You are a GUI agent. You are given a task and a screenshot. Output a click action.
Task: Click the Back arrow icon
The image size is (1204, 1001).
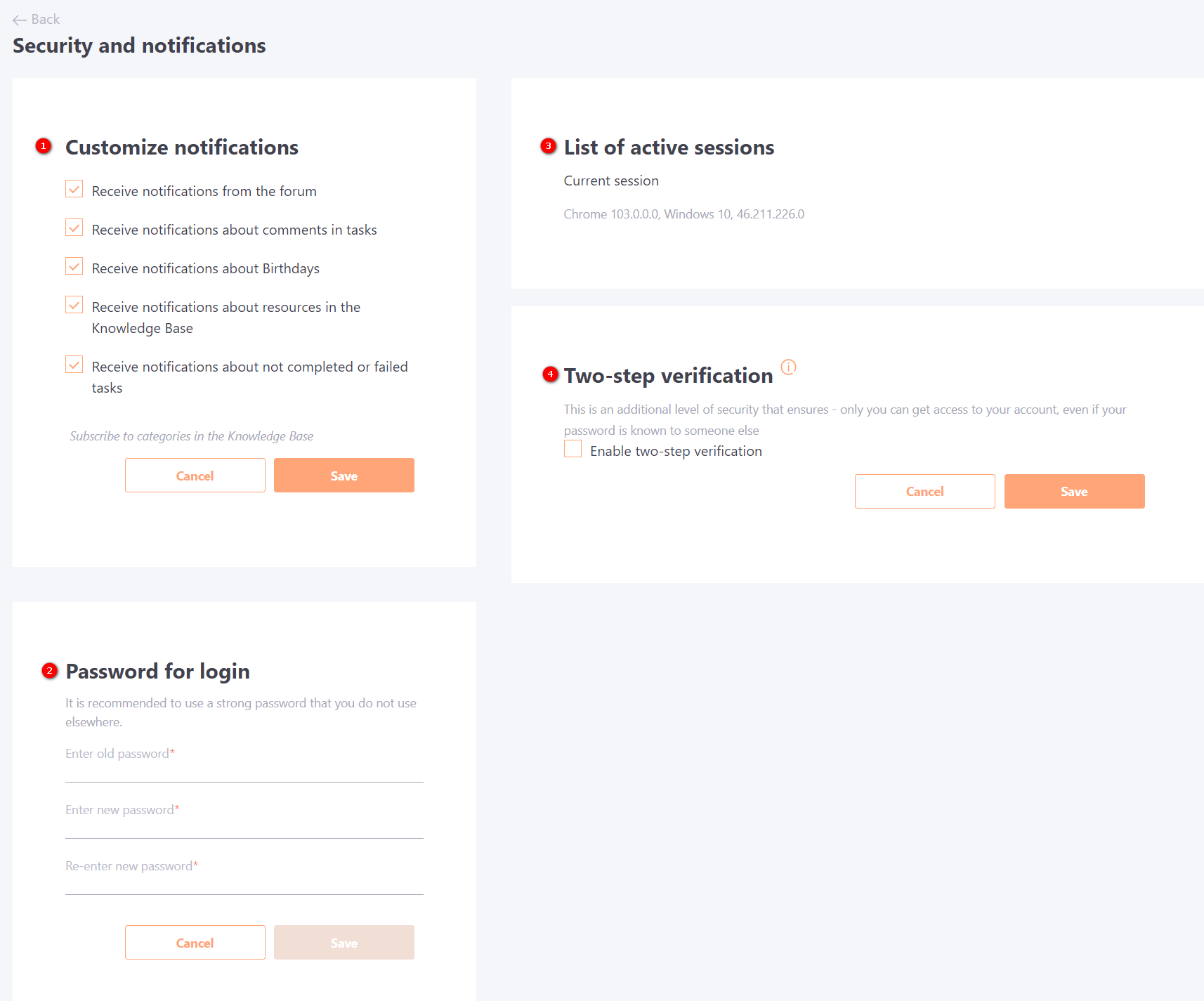point(20,20)
